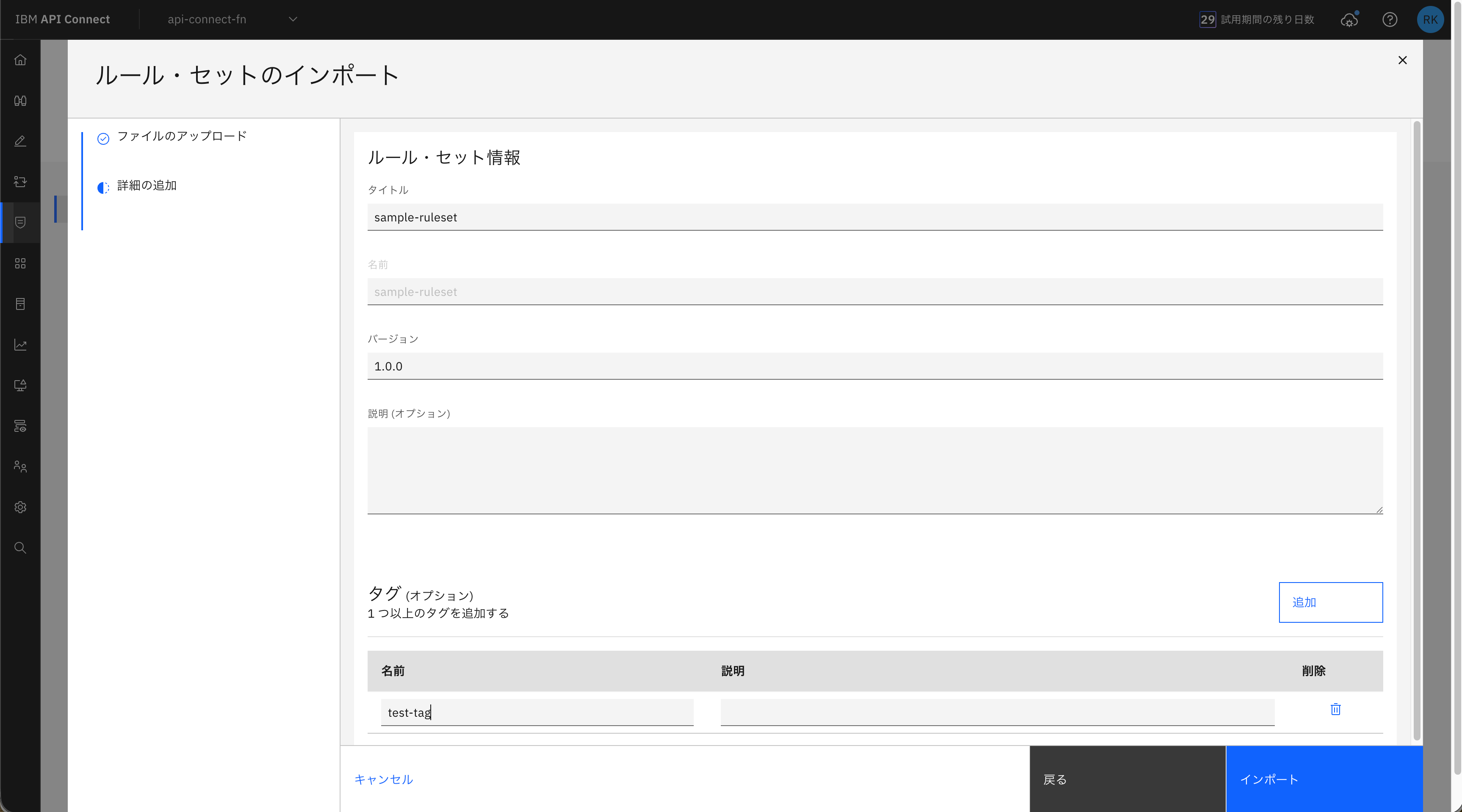Viewport: 1462px width, 812px height.
Task: Open the Develop pencil icon
Action: point(20,141)
